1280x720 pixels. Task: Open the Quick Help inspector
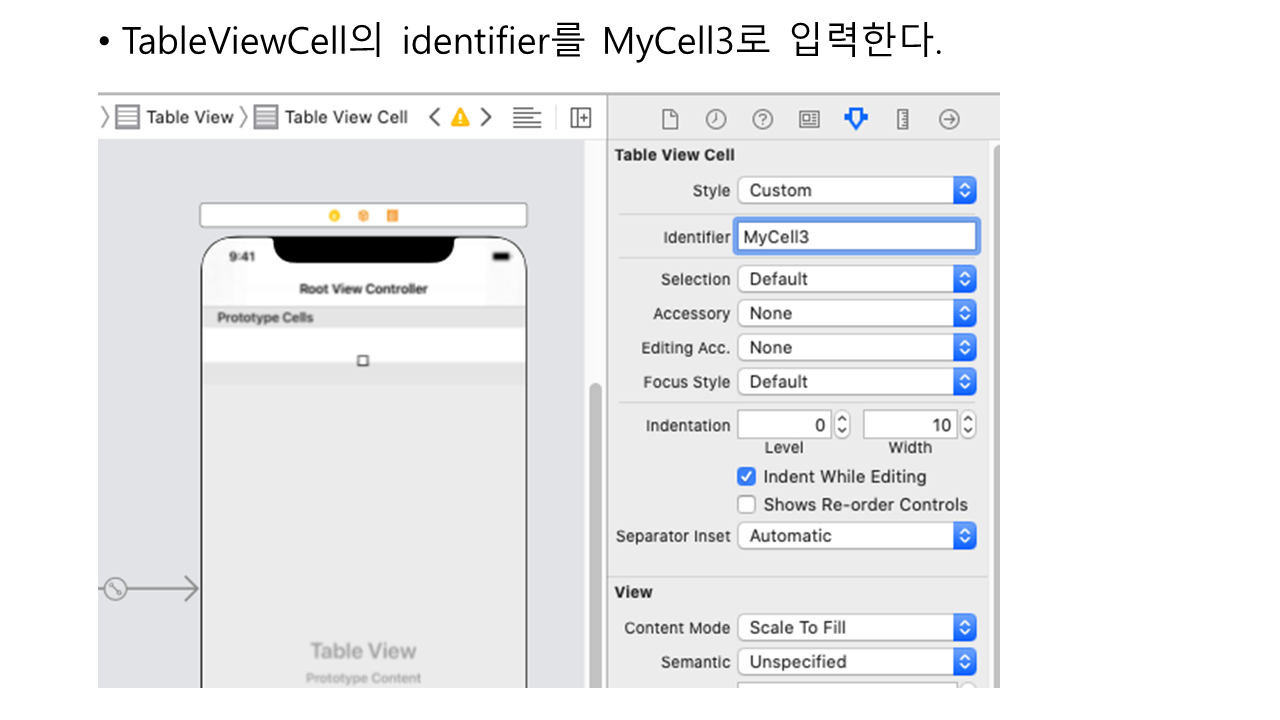click(x=762, y=119)
